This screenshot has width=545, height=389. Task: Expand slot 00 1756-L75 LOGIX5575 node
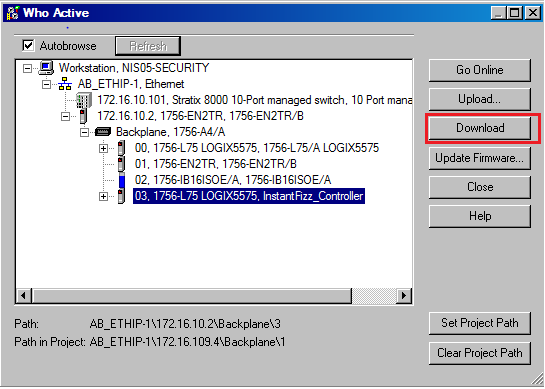[x=103, y=148]
